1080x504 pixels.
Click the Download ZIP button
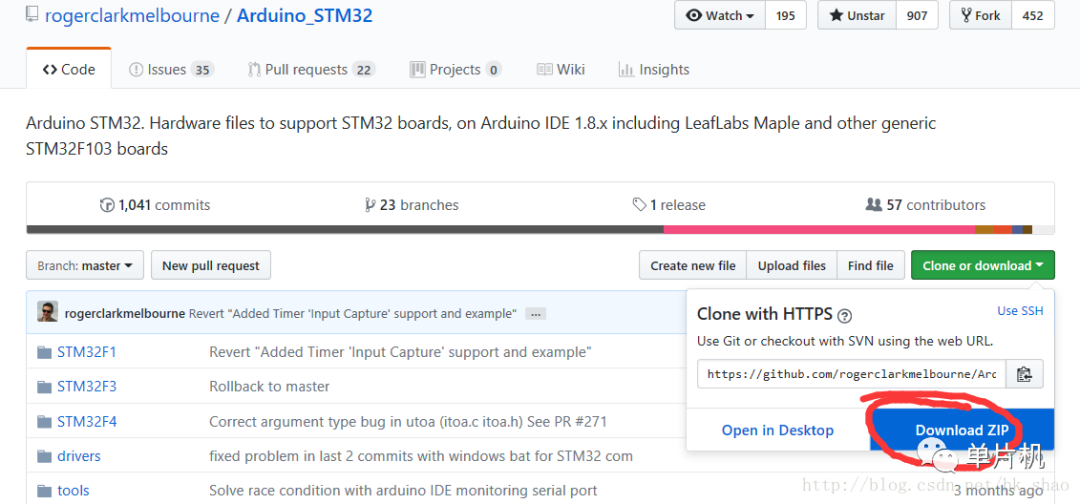962,430
